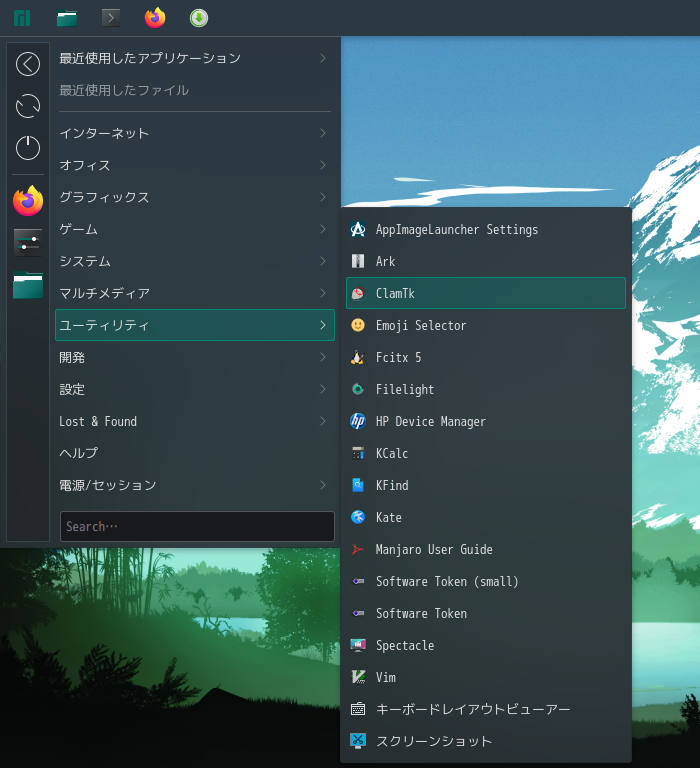Expand the ゲーム submenu arrow
700x768 pixels.
pos(323,229)
